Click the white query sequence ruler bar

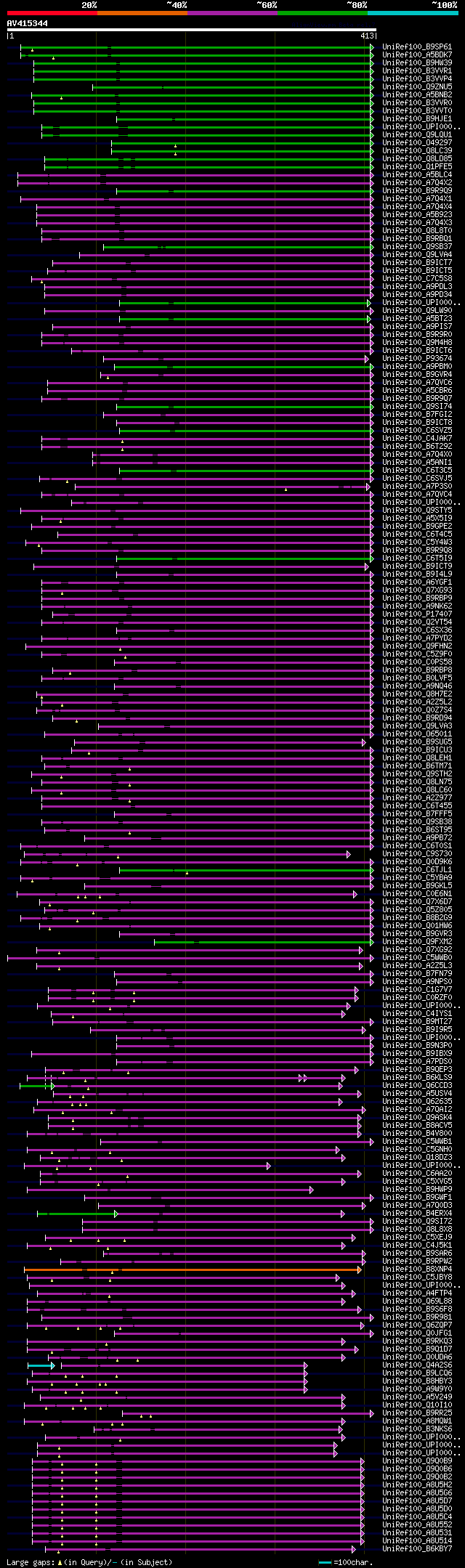(x=191, y=30)
